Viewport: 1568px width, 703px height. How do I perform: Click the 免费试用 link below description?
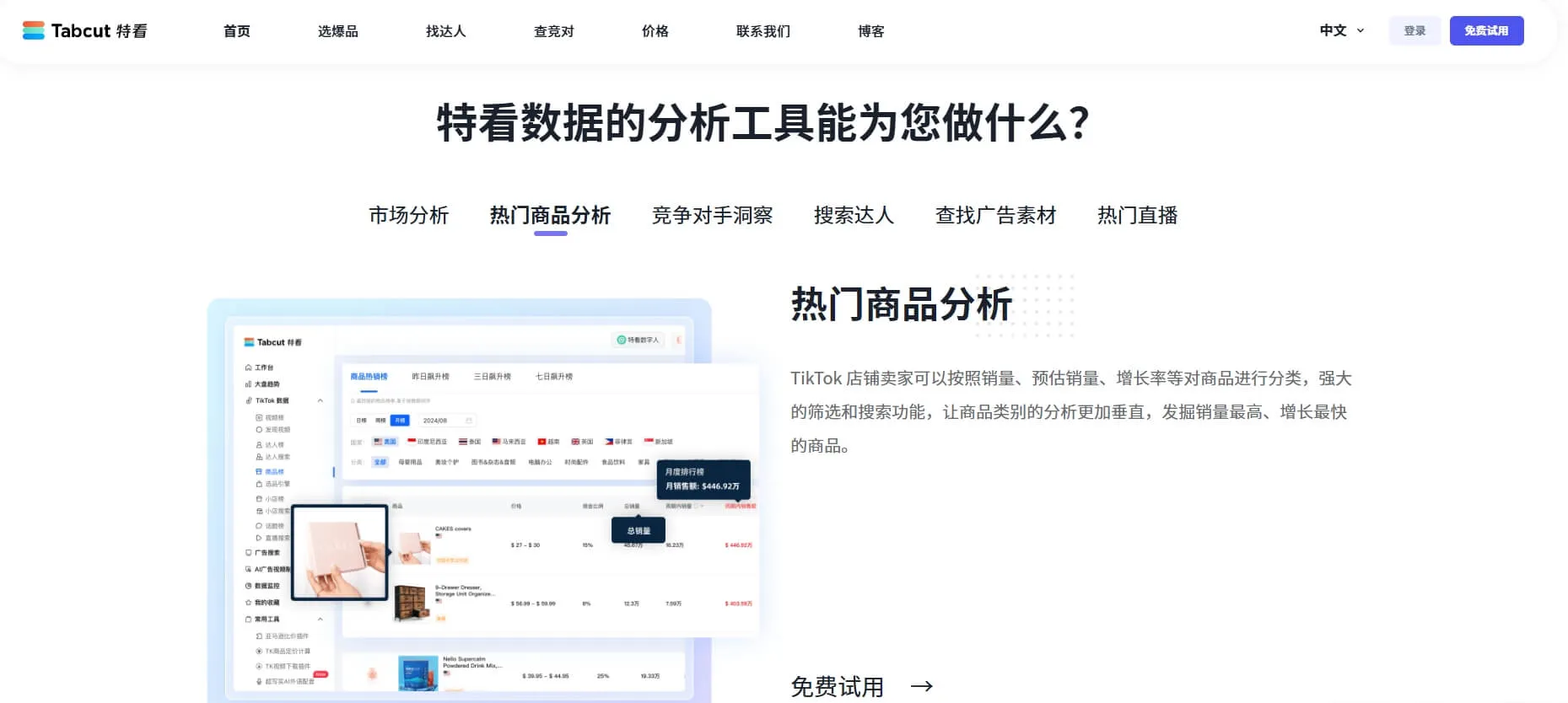click(x=838, y=686)
